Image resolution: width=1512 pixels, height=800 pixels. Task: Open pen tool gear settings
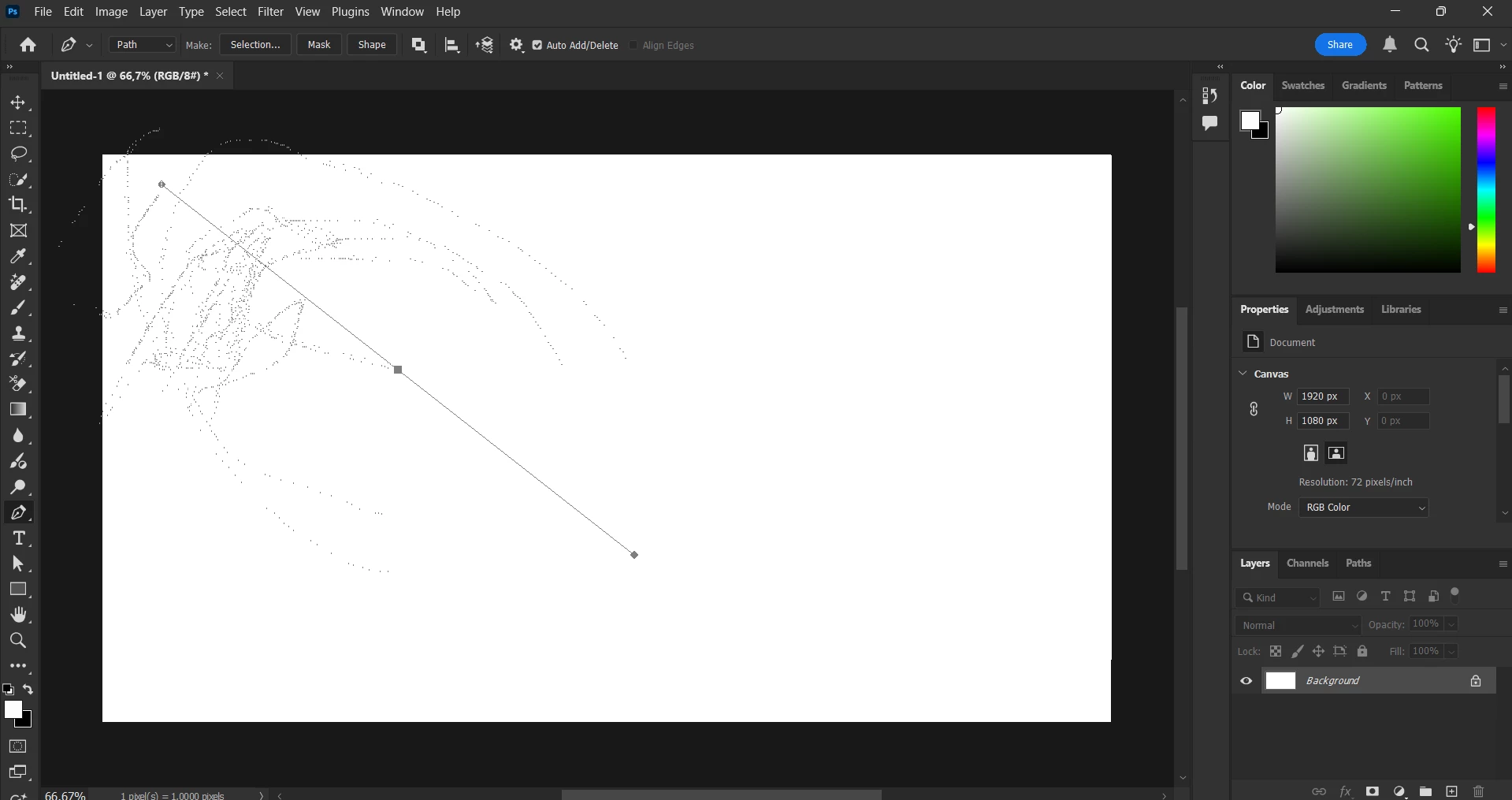(x=517, y=45)
